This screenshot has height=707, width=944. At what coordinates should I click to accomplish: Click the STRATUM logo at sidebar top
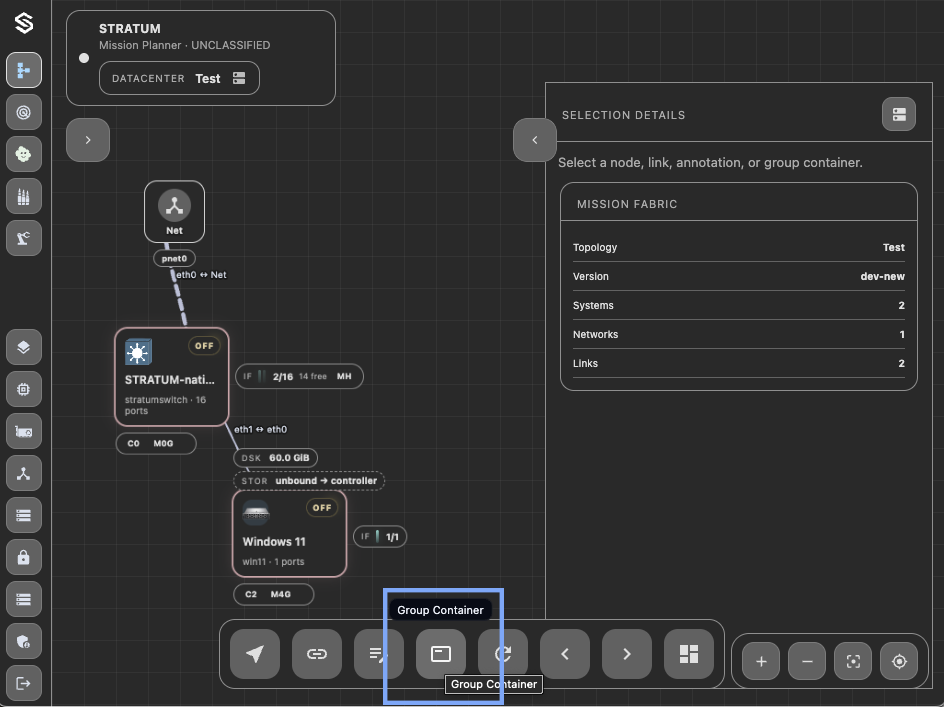pos(23,23)
